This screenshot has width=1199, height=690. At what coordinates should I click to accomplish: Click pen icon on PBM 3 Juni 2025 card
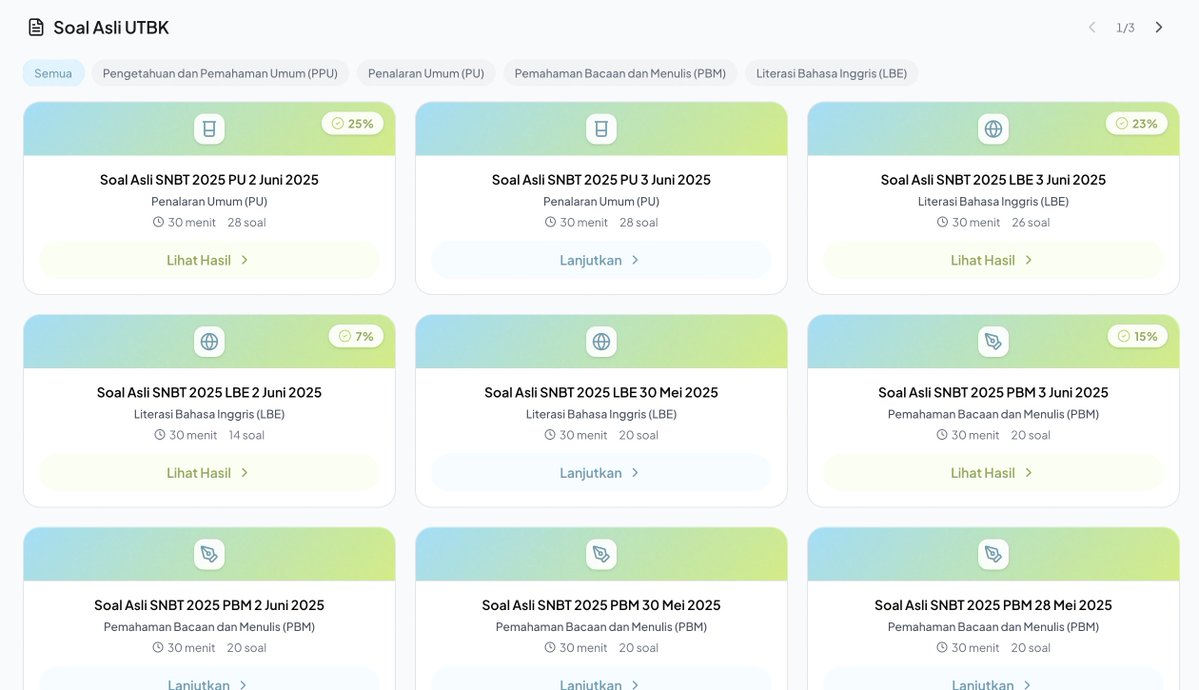993,341
